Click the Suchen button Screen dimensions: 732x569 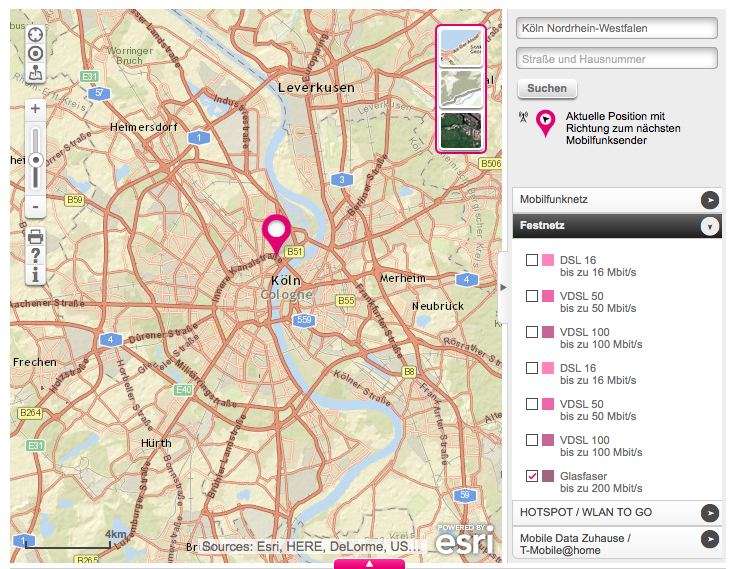coord(547,88)
